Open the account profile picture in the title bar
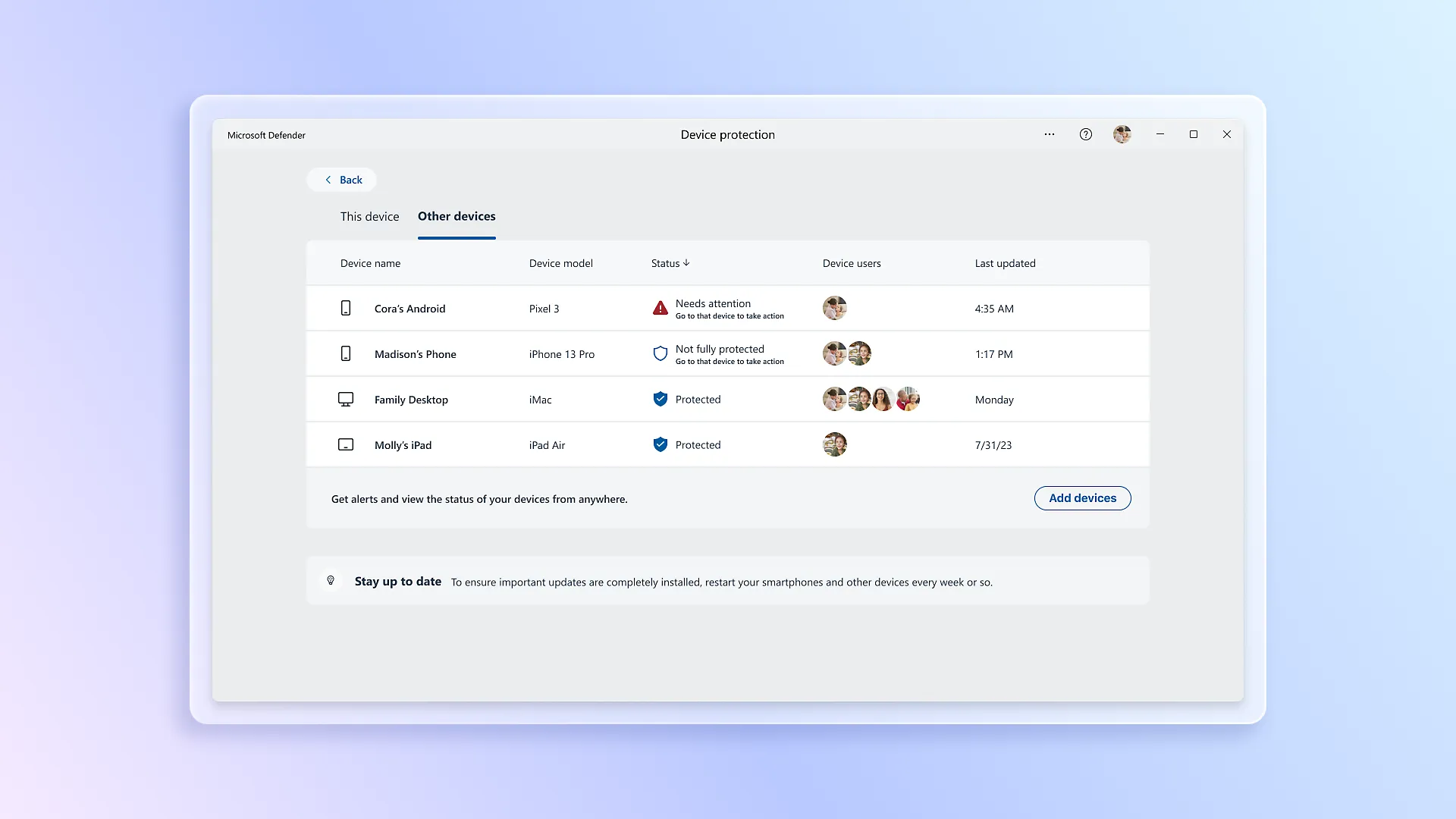The height and width of the screenshot is (819, 1456). (1122, 134)
